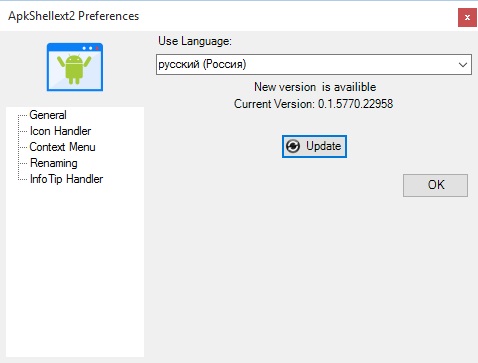Click the New version is availible text
478x363 pixels.
tap(315, 87)
